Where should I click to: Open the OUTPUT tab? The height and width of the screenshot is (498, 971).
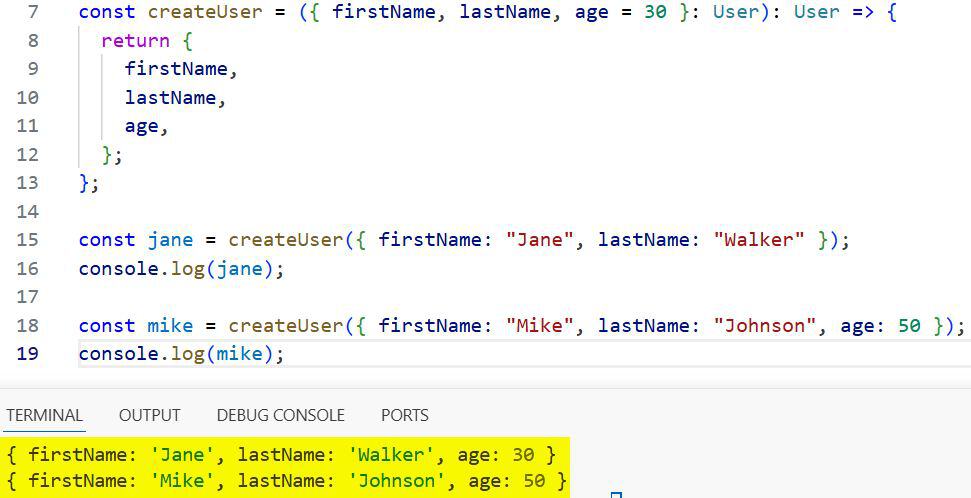149,415
